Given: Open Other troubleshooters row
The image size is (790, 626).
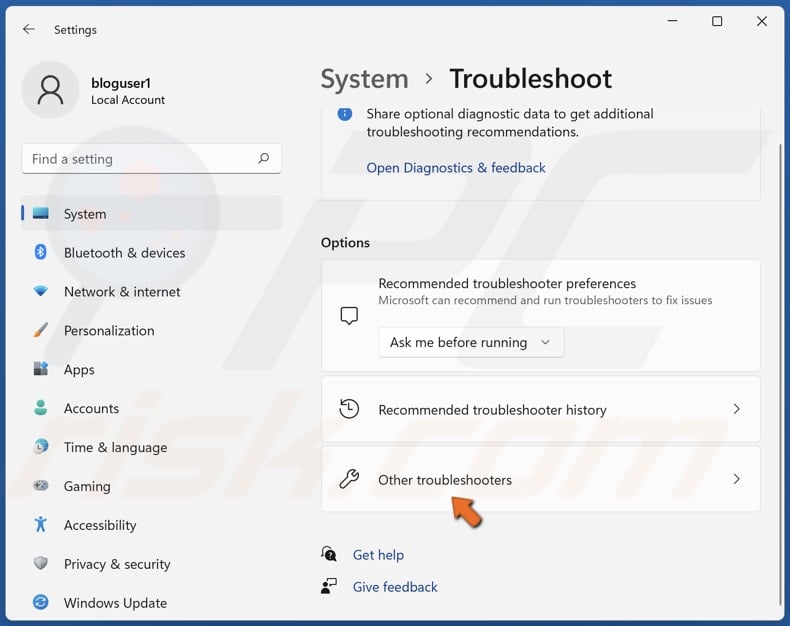Looking at the screenshot, I should click(x=541, y=479).
